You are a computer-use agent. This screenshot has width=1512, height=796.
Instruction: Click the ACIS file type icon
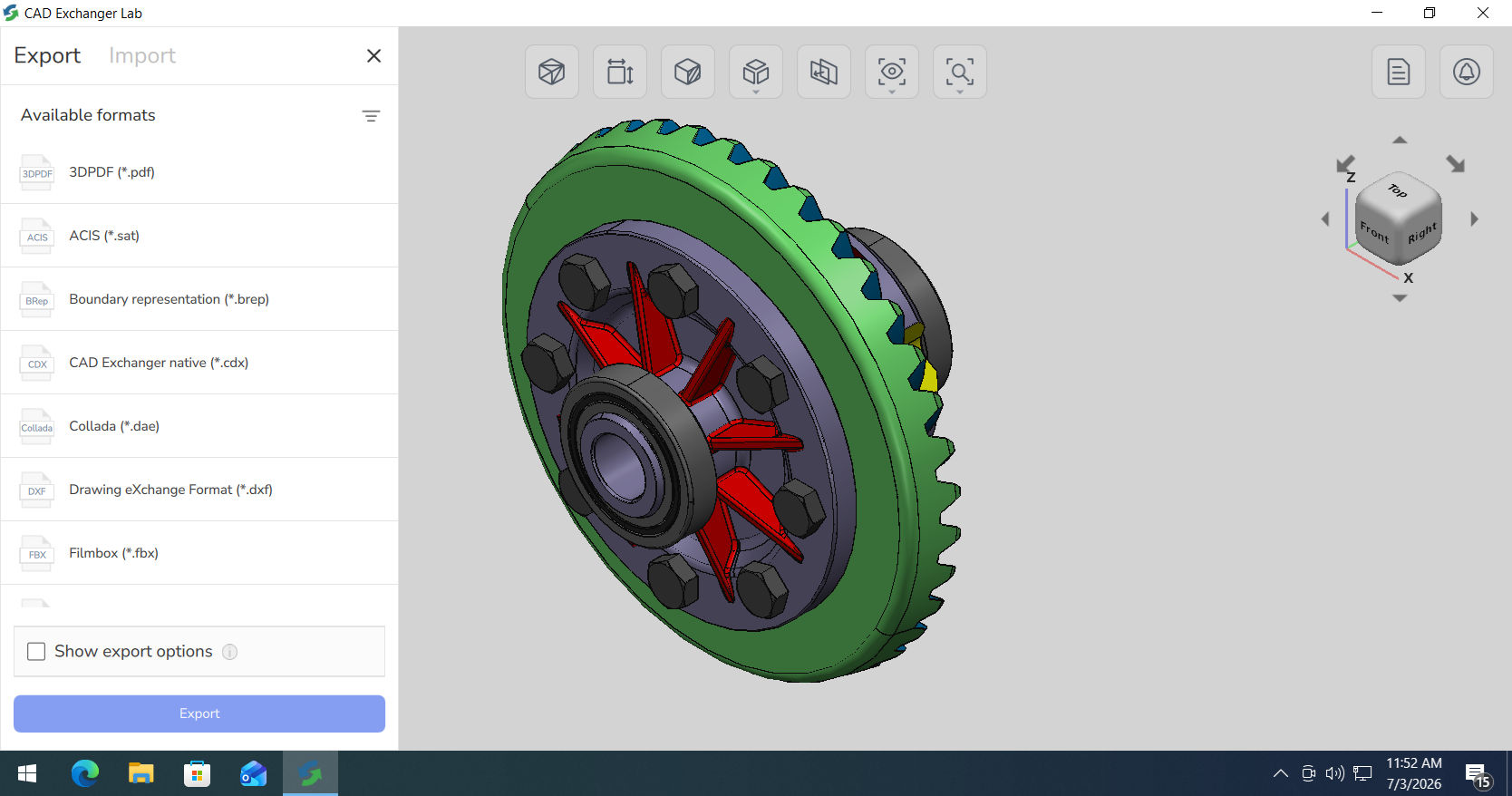pos(37,236)
